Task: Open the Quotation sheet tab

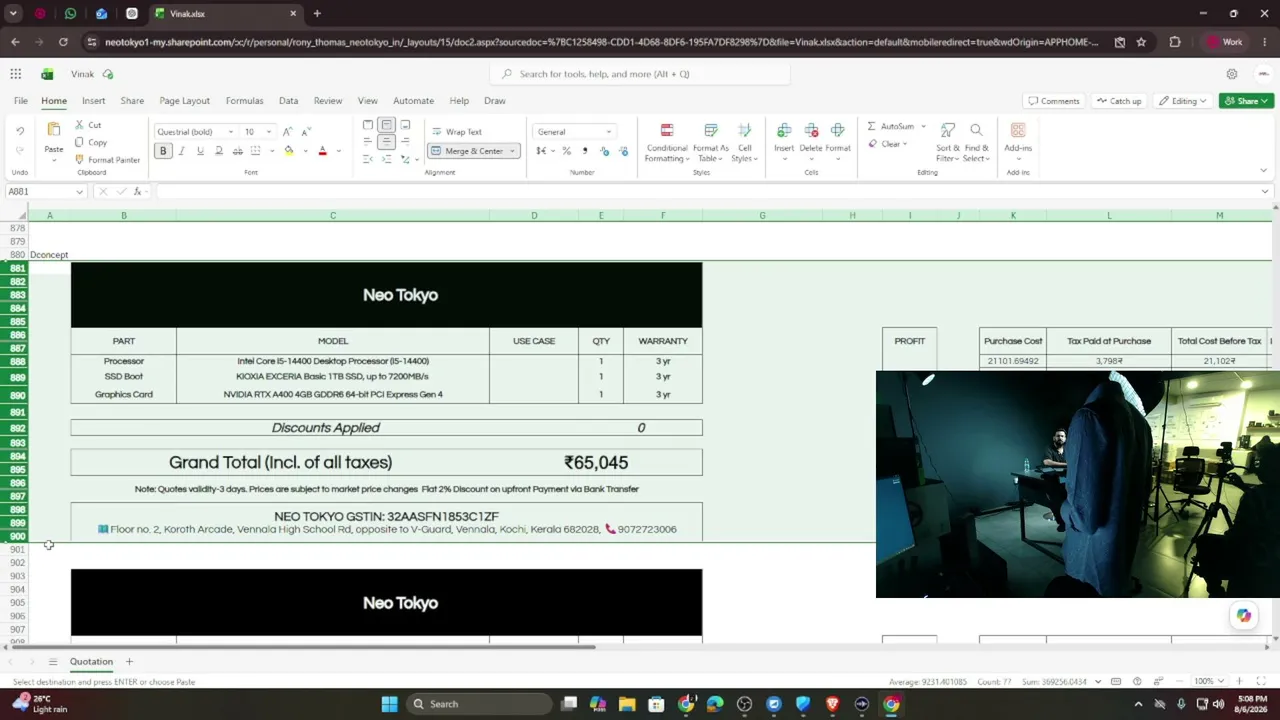Action: click(91, 662)
